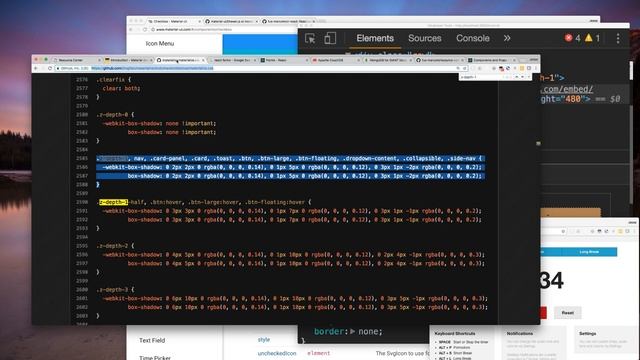Bookmark the GitHub page with the star icon

pos(464,68)
